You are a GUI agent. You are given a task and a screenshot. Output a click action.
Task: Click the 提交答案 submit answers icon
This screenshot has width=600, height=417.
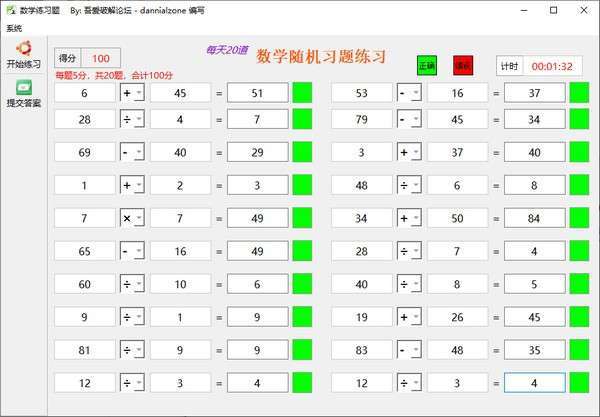24,87
